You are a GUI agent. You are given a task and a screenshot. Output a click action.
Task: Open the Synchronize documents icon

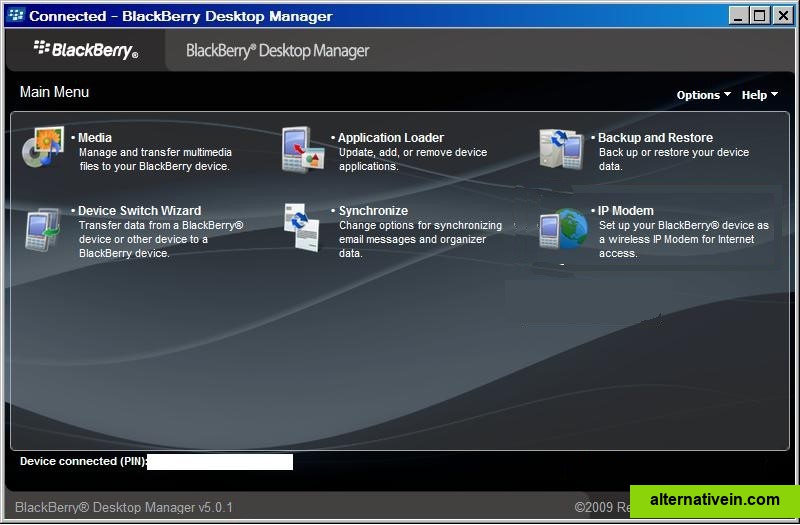tap(302, 228)
